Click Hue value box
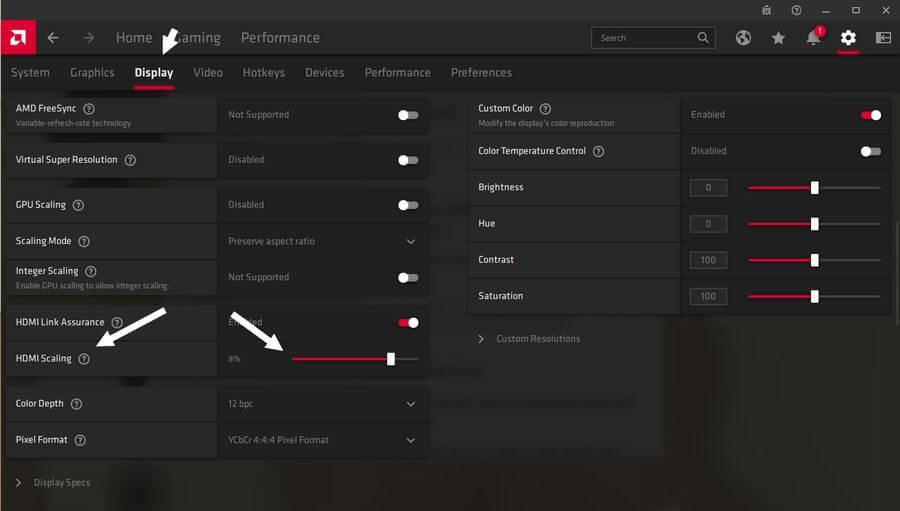Screen dimensions: 900x511 point(708,224)
